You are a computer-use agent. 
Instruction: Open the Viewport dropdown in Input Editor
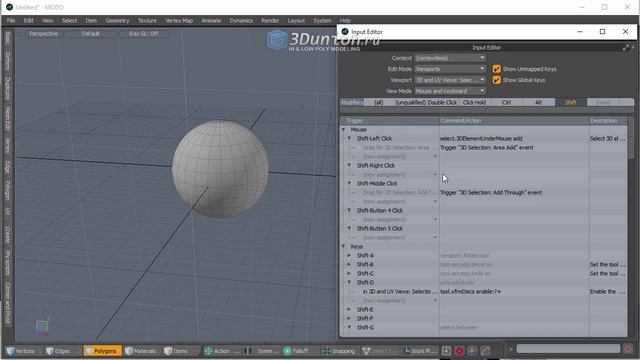tap(450, 80)
